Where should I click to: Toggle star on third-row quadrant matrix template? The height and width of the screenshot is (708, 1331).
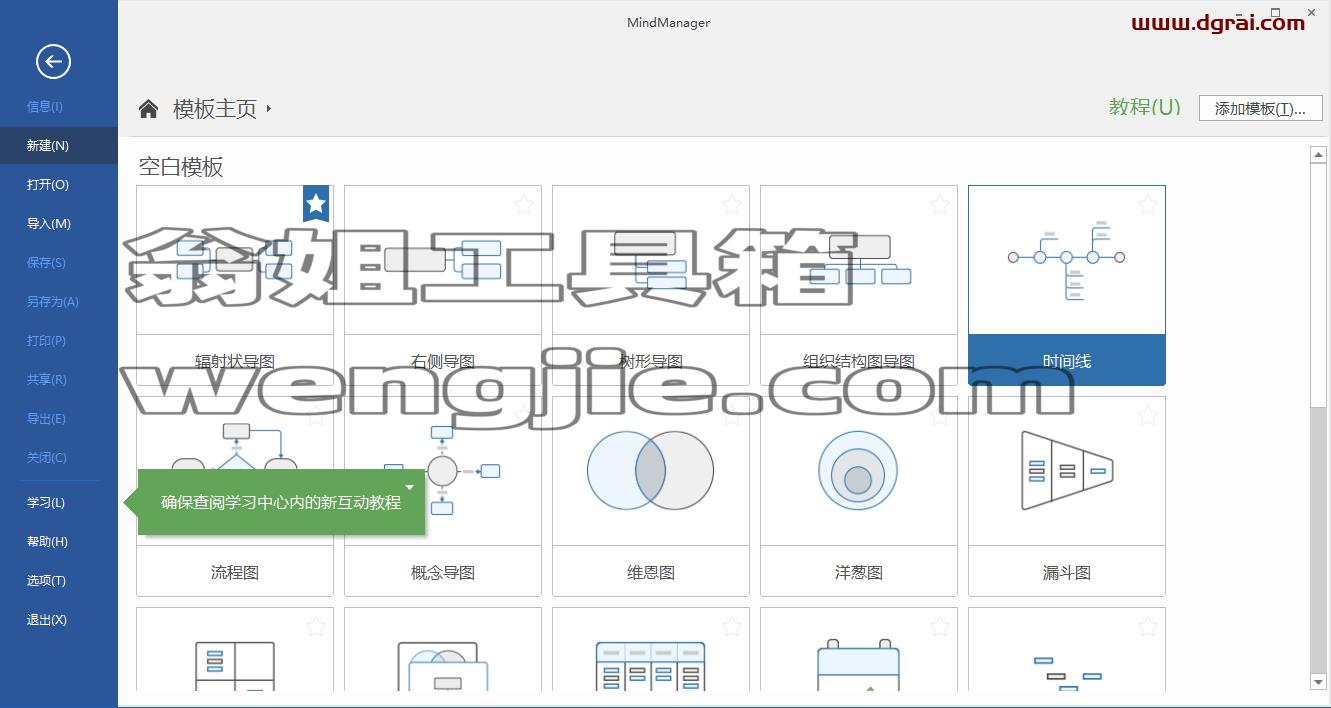(x=316, y=627)
